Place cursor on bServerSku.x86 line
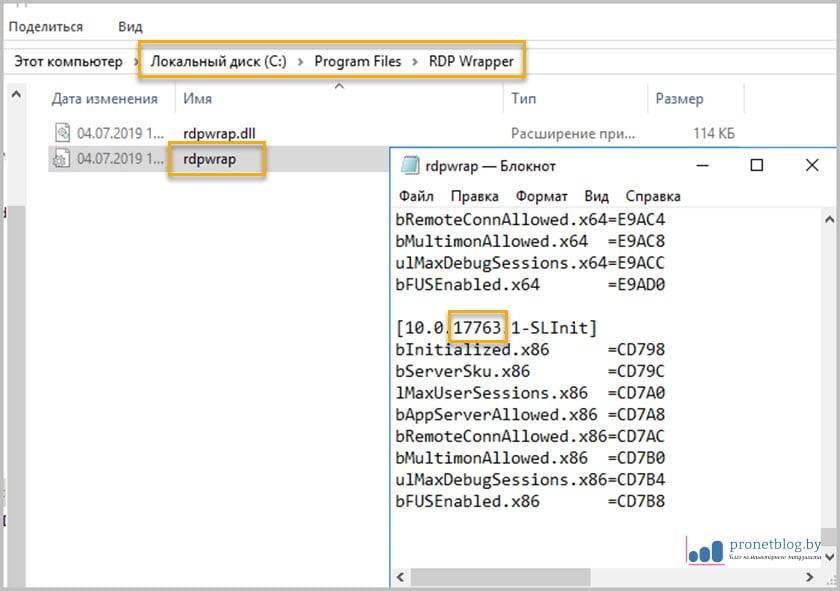Screen dimensions: 840x591 click(x=530, y=371)
